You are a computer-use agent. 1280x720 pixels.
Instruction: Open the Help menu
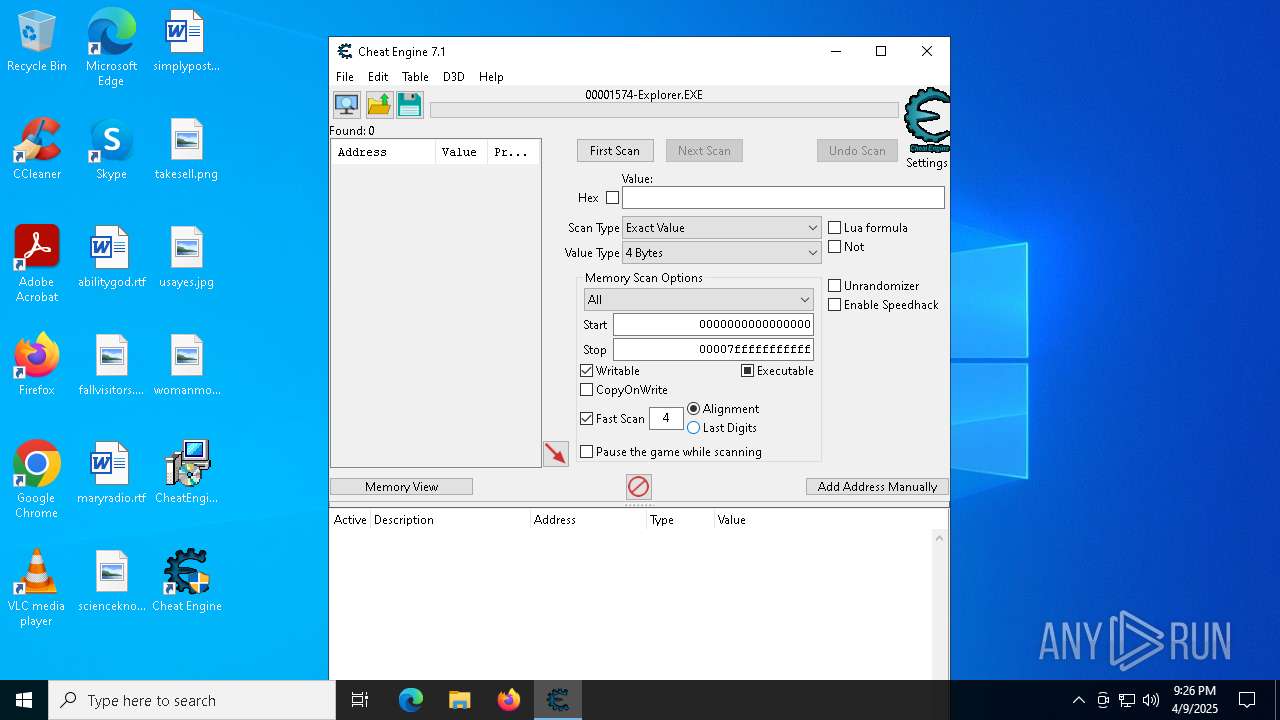(x=491, y=77)
